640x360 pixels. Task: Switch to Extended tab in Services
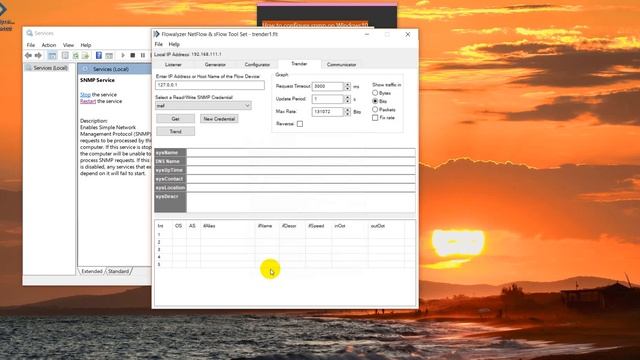click(x=92, y=271)
